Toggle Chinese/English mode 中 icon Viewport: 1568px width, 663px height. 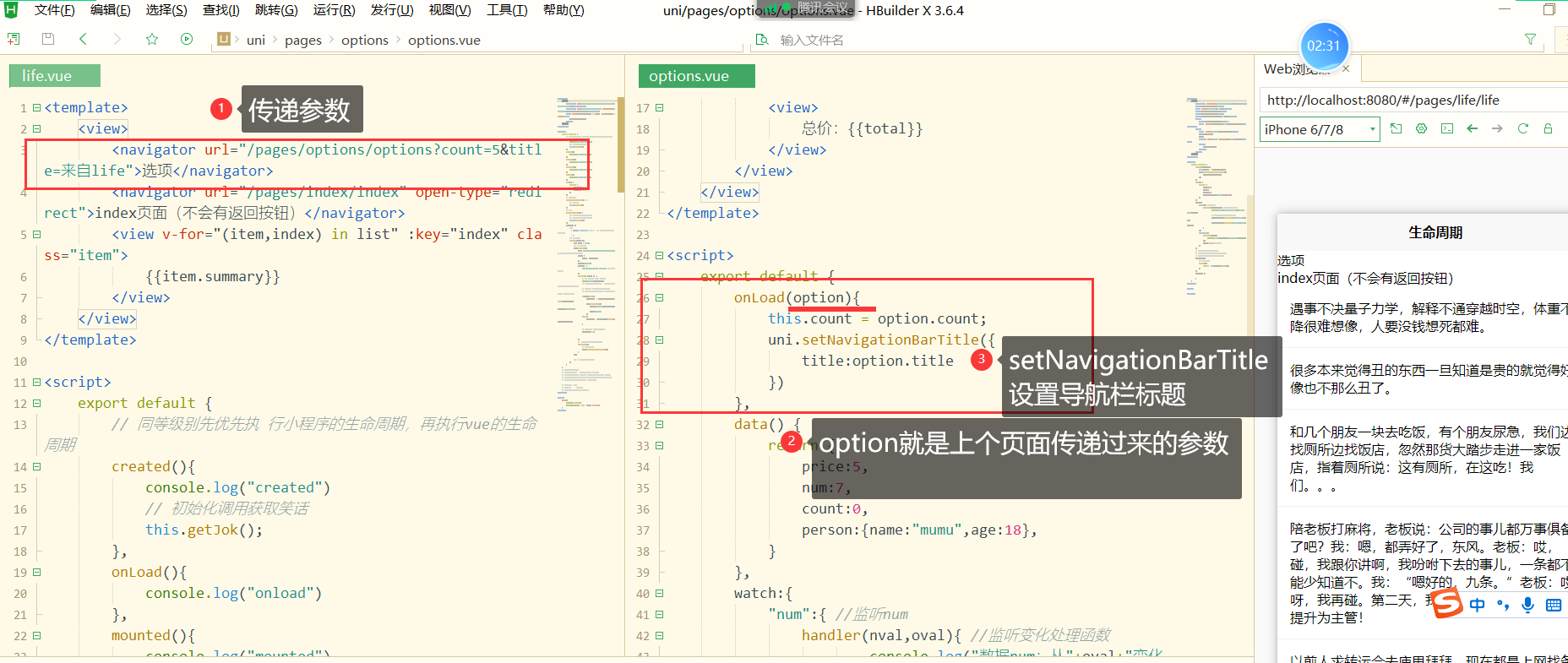(x=1477, y=605)
